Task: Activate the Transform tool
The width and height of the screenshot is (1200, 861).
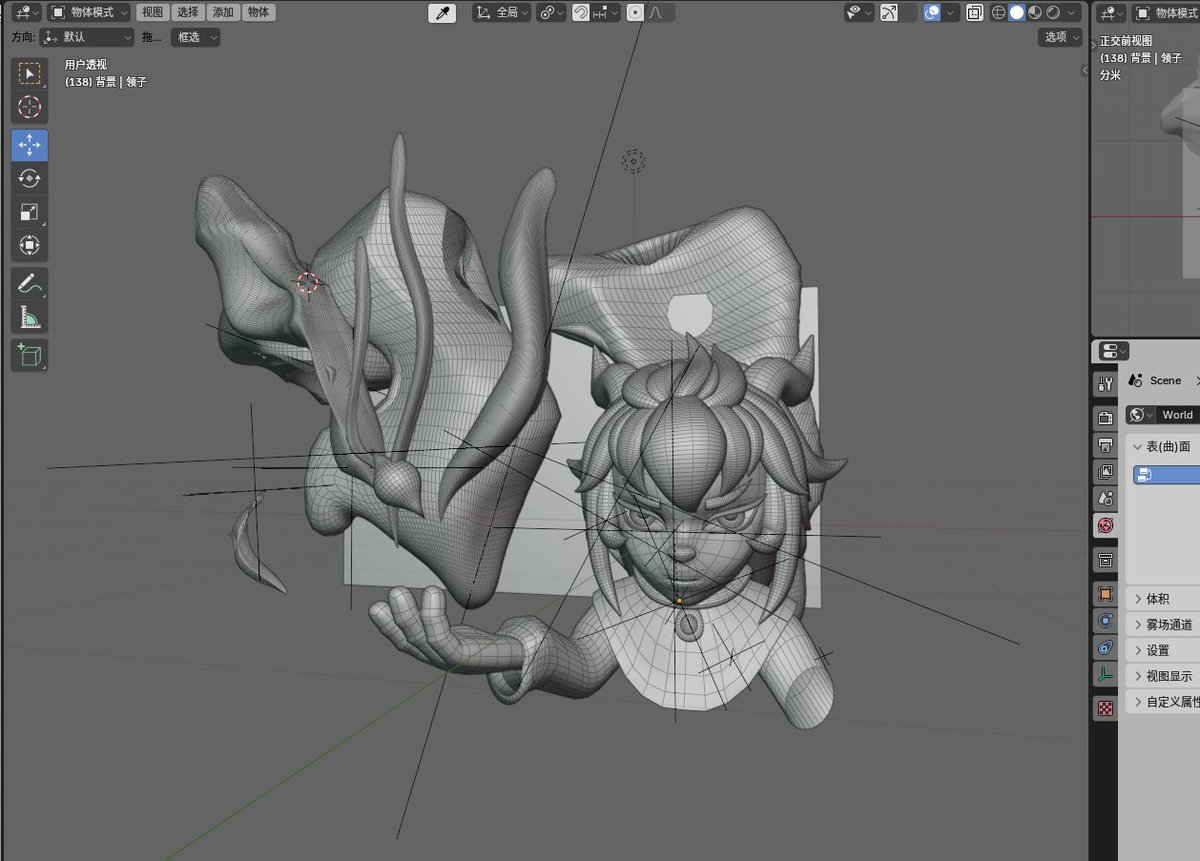Action: [x=29, y=244]
